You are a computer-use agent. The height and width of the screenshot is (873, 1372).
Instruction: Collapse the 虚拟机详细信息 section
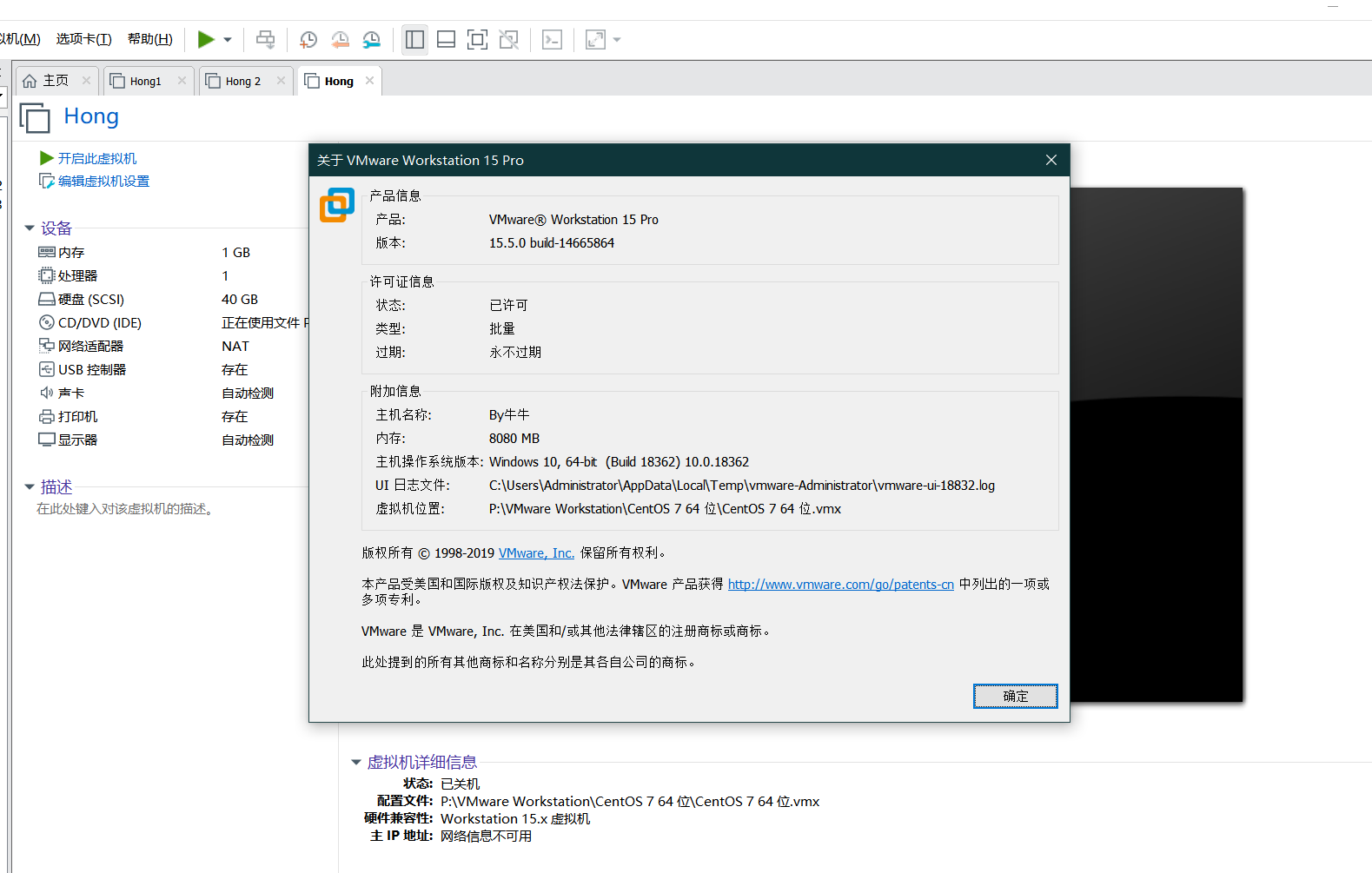pos(355,763)
